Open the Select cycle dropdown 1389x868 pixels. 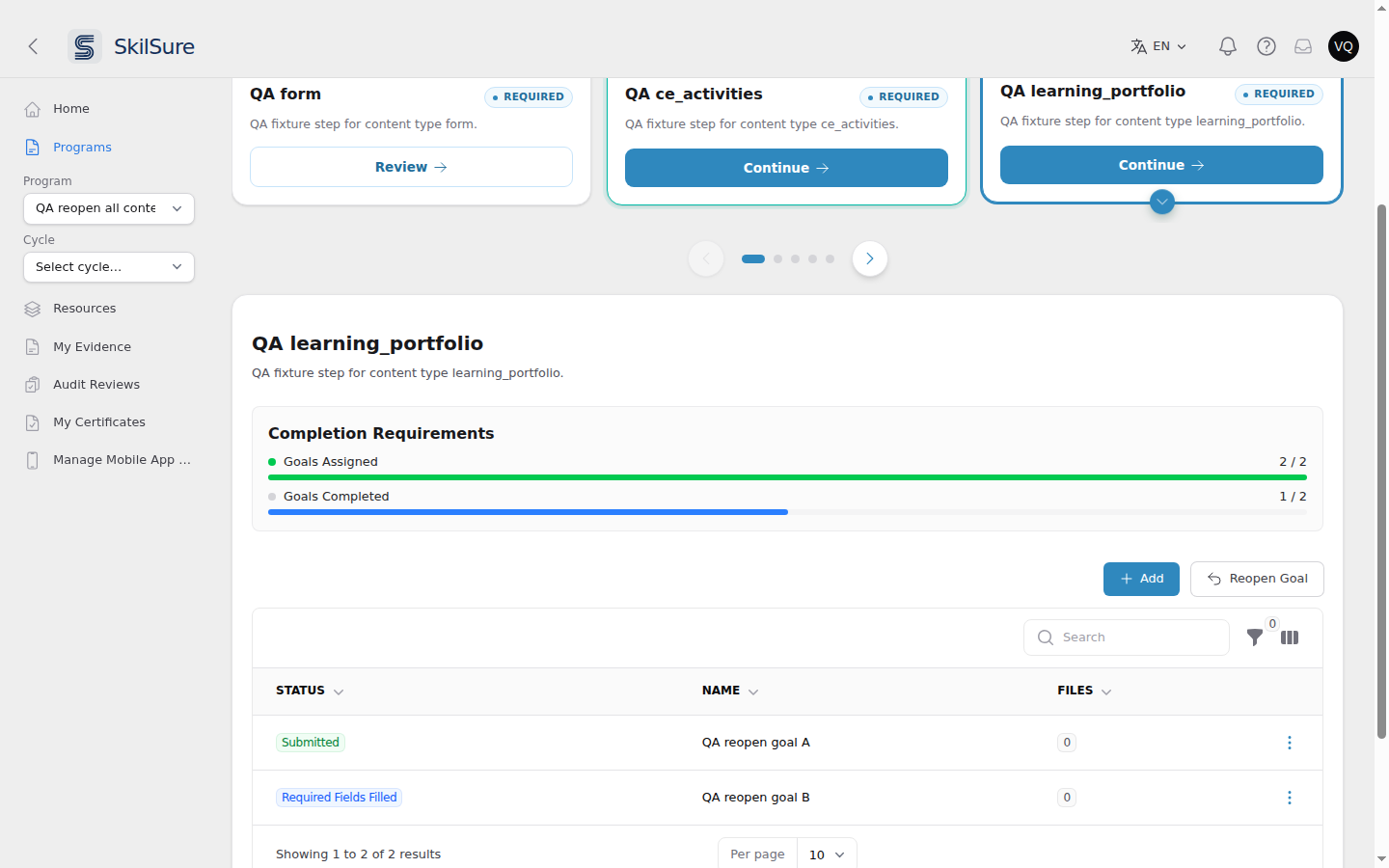[x=109, y=267]
